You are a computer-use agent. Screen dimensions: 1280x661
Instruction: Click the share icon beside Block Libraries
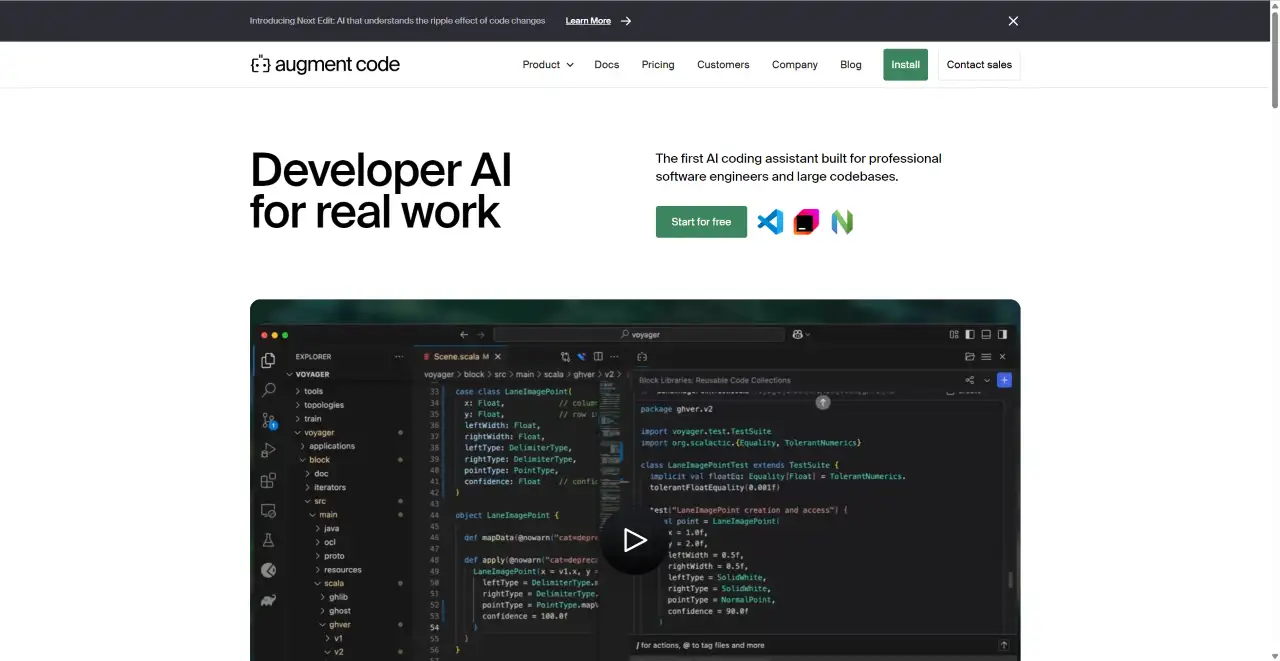[x=969, y=380]
